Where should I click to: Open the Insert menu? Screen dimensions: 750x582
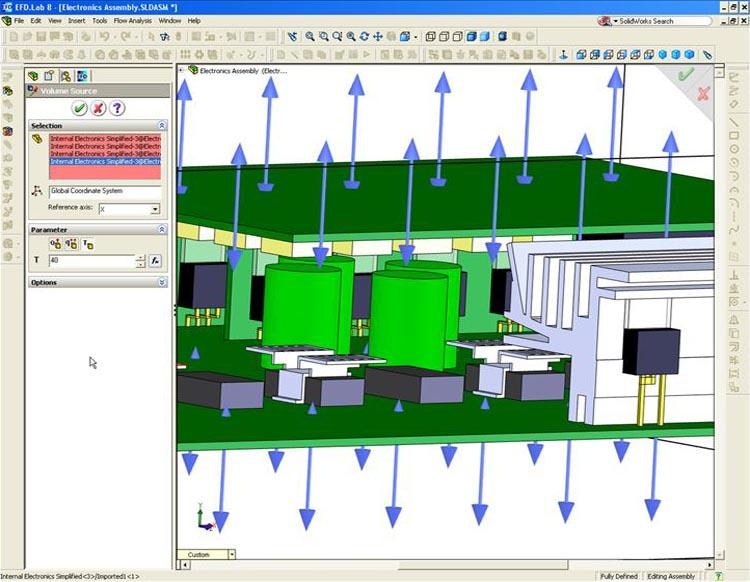[x=76, y=20]
